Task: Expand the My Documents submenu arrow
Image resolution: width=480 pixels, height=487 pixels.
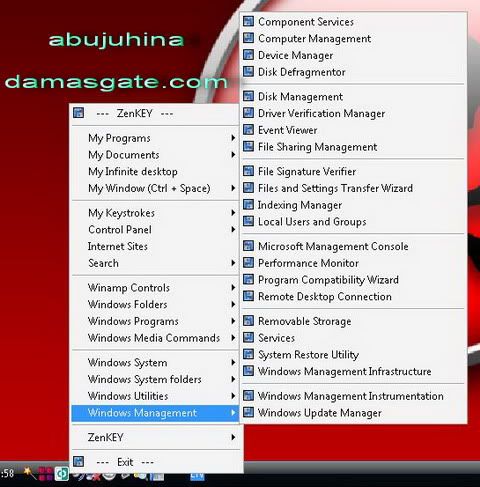Action: (233, 154)
